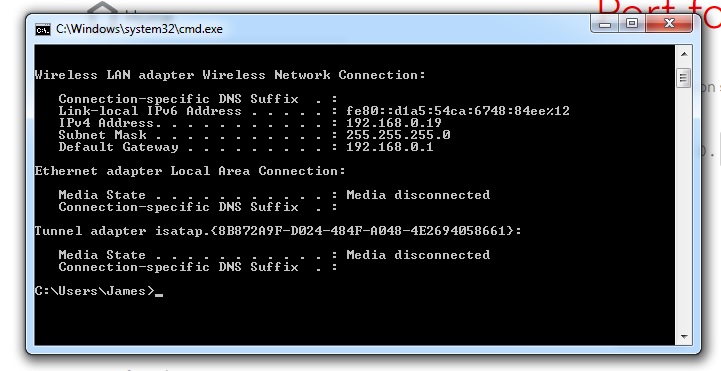Click the Wireless LAN adapter heading line
The image size is (721, 371).
(230, 75)
